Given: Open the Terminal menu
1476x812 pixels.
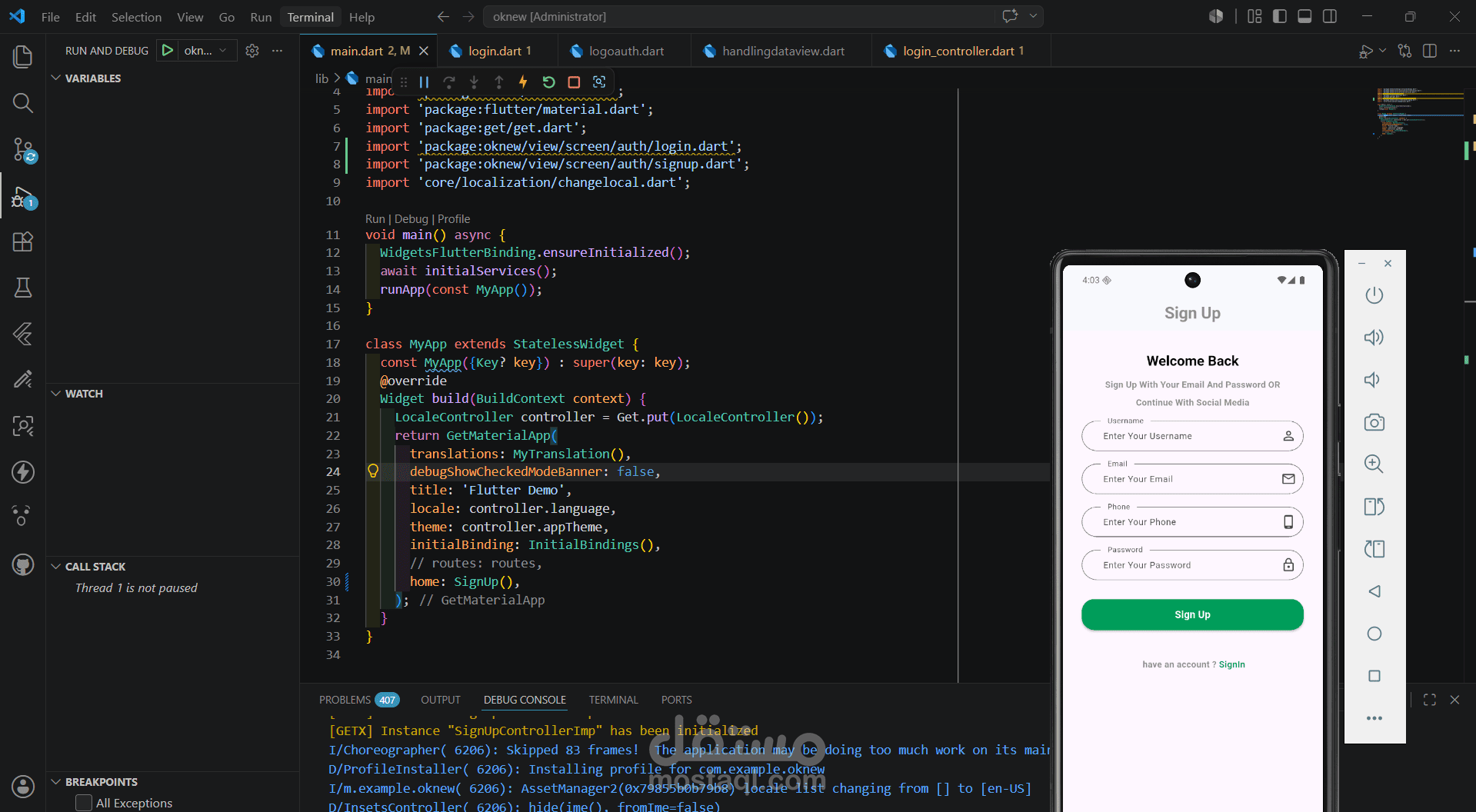Looking at the screenshot, I should coord(310,17).
